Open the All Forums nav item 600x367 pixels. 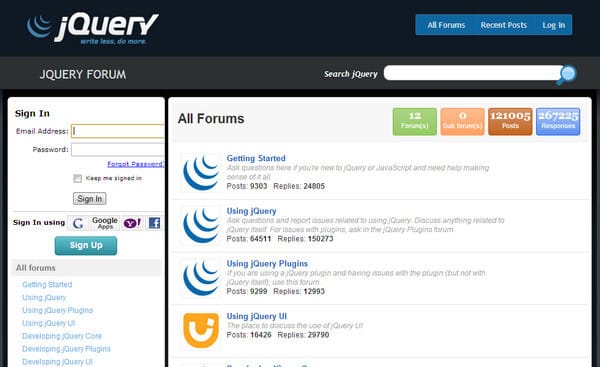point(446,25)
